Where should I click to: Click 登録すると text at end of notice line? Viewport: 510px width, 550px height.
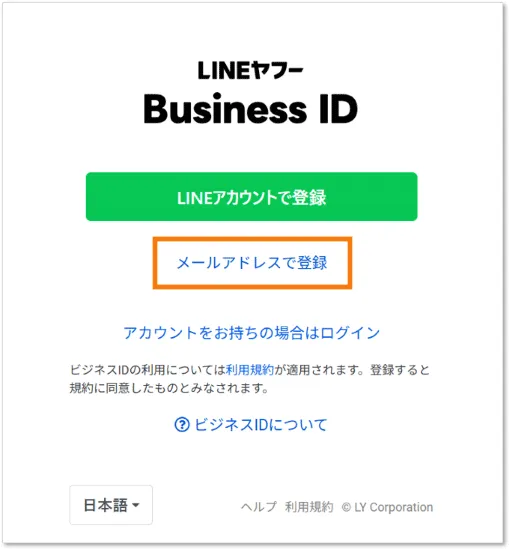point(400,370)
